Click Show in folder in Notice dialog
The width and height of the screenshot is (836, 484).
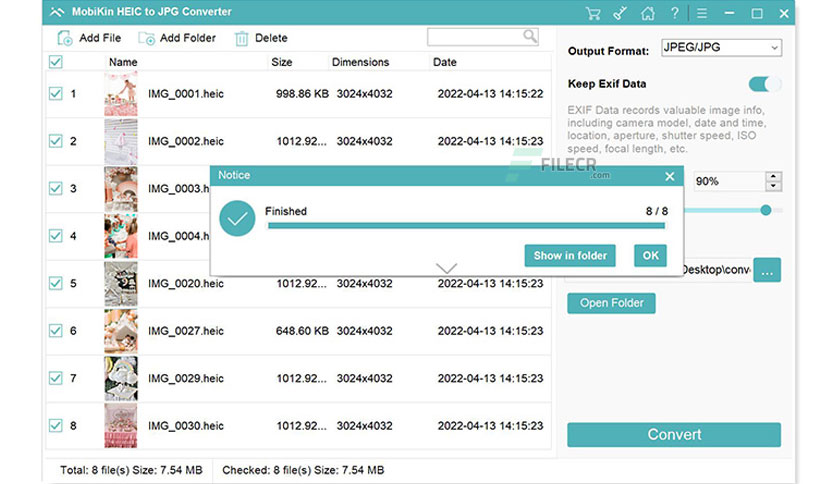[570, 256]
